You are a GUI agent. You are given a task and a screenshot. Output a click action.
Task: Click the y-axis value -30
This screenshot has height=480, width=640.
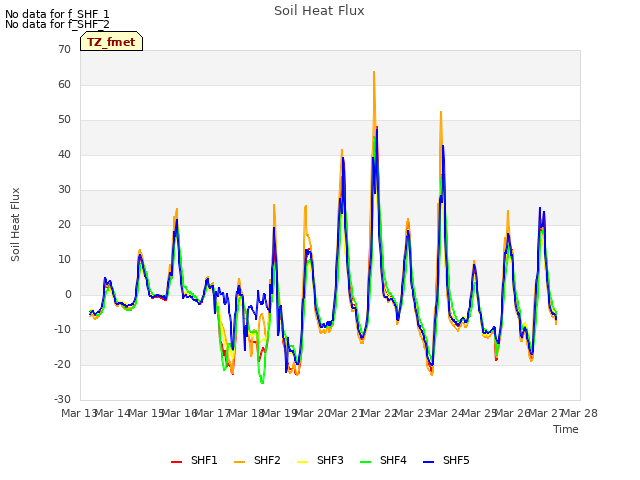62,400
